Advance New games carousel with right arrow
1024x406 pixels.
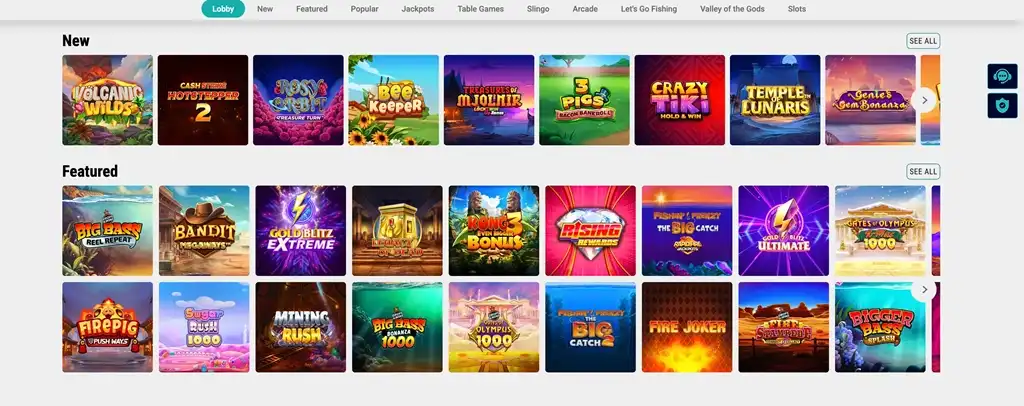tap(924, 100)
